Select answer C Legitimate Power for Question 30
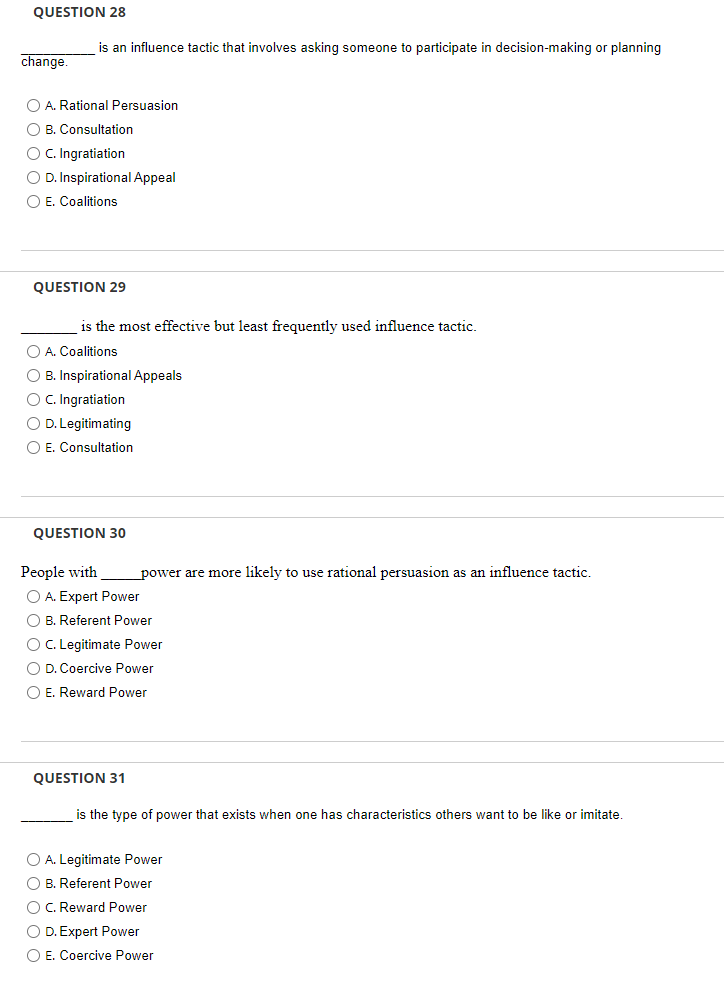This screenshot has width=724, height=1000. point(33,644)
